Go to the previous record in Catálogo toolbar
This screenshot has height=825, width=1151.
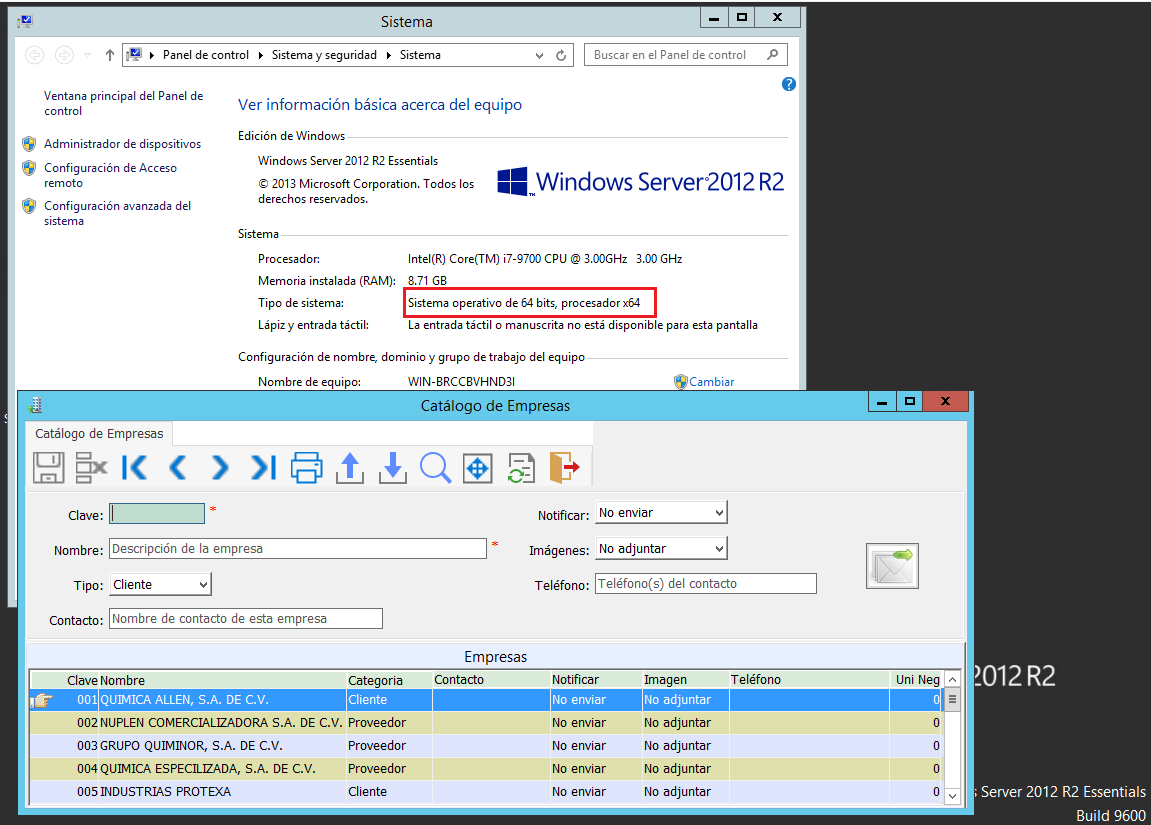pos(177,468)
